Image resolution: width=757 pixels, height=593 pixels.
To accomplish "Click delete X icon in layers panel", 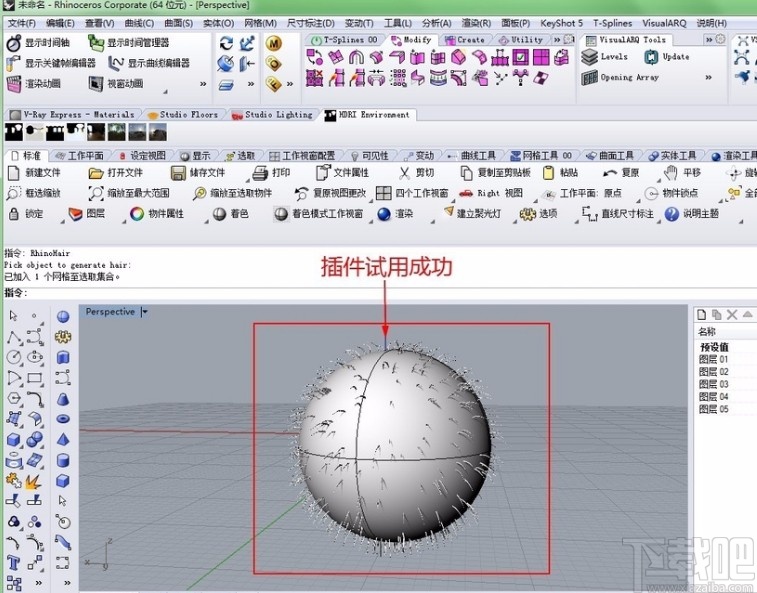I will pos(732,315).
